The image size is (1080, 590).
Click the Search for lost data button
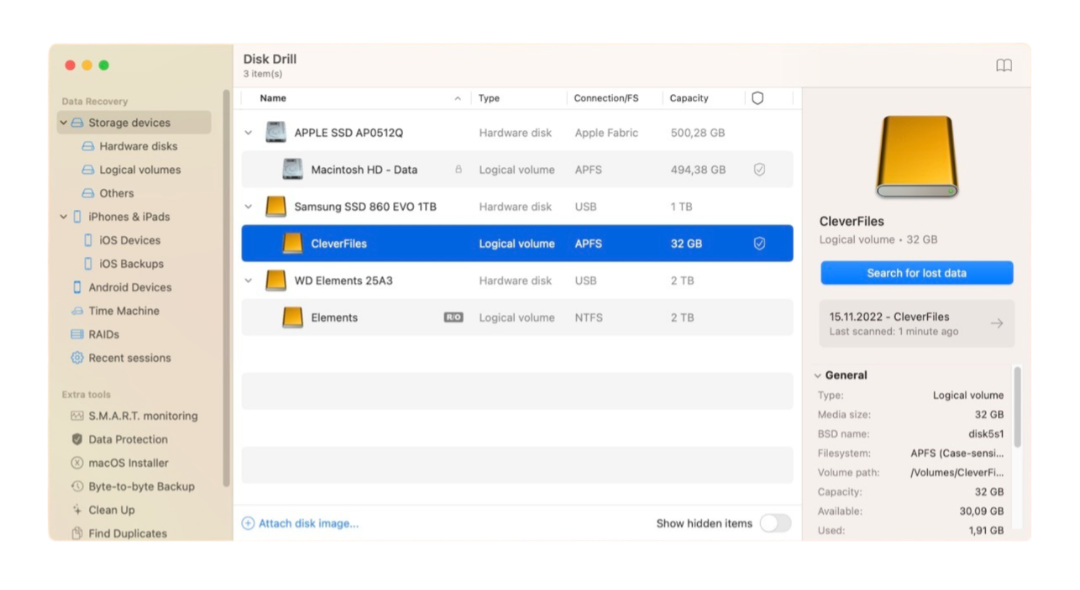pyautogui.click(x=917, y=273)
